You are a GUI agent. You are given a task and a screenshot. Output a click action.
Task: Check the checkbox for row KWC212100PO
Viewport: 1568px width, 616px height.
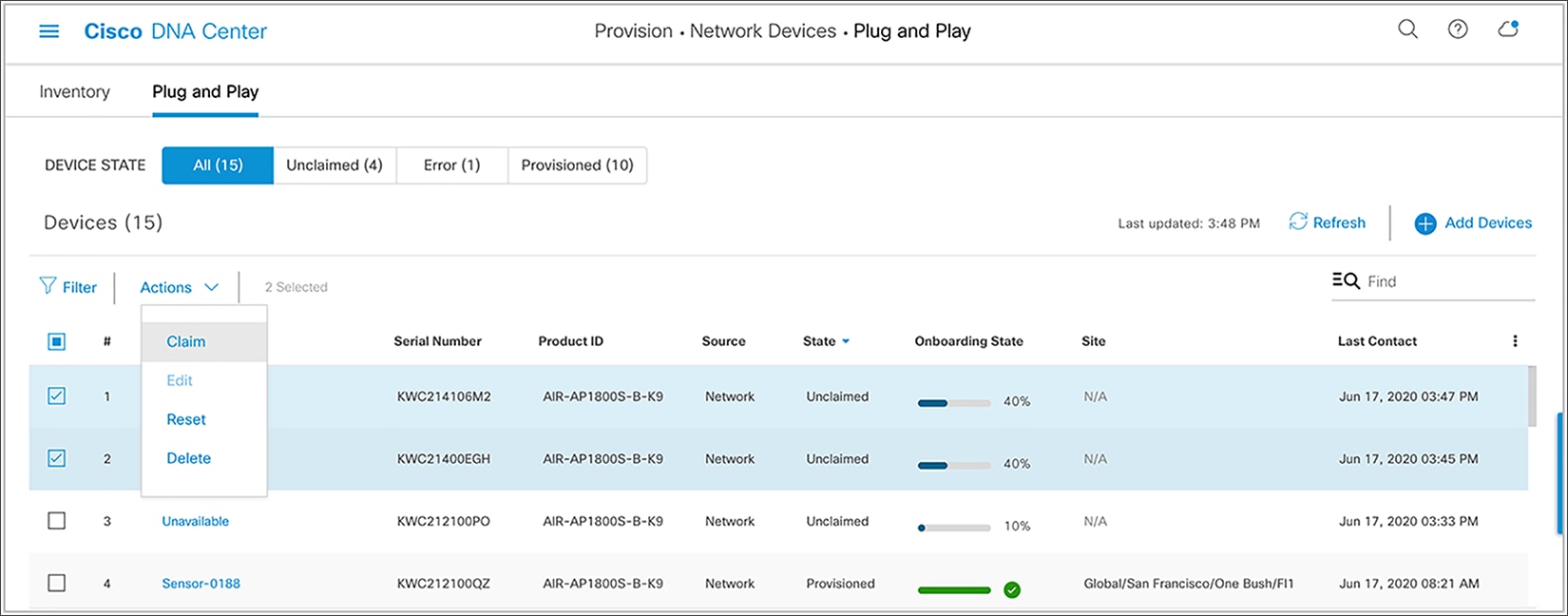pos(57,521)
